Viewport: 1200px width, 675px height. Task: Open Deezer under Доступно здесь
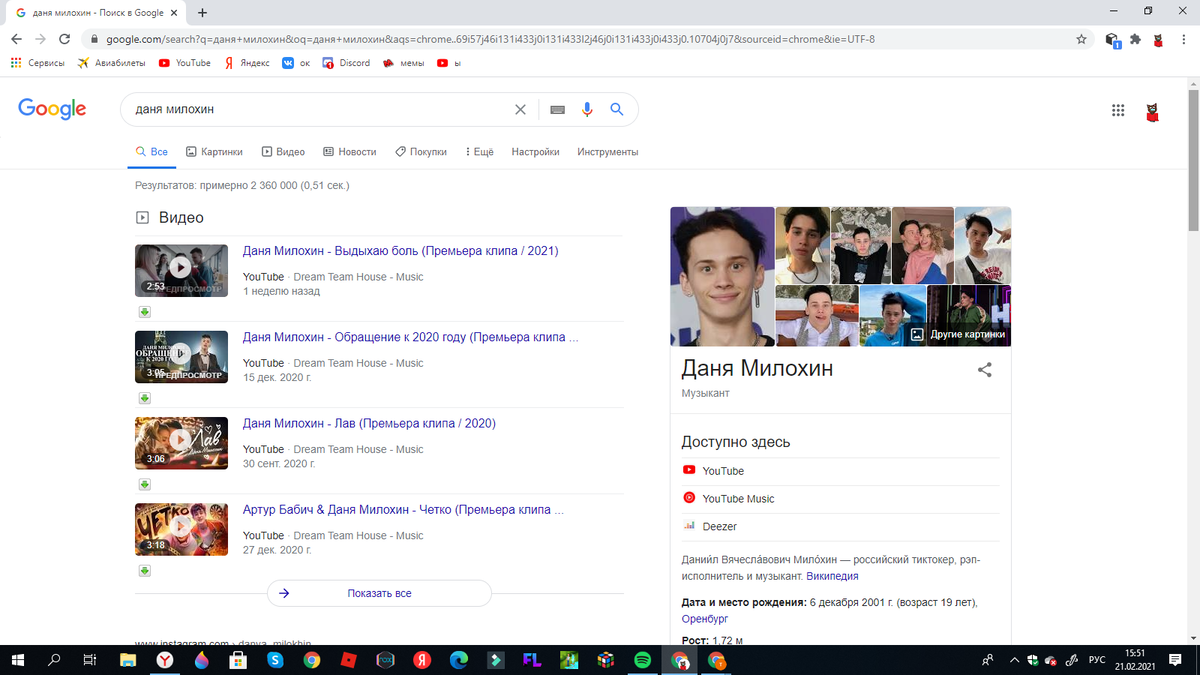tap(719, 526)
